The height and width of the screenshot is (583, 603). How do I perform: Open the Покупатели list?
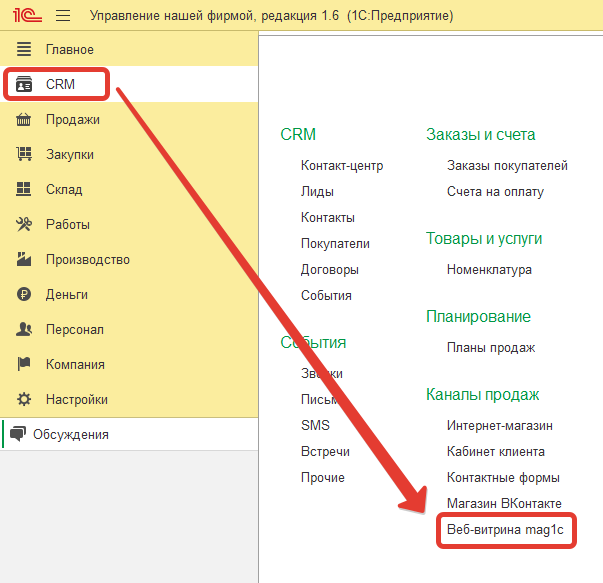coord(335,243)
